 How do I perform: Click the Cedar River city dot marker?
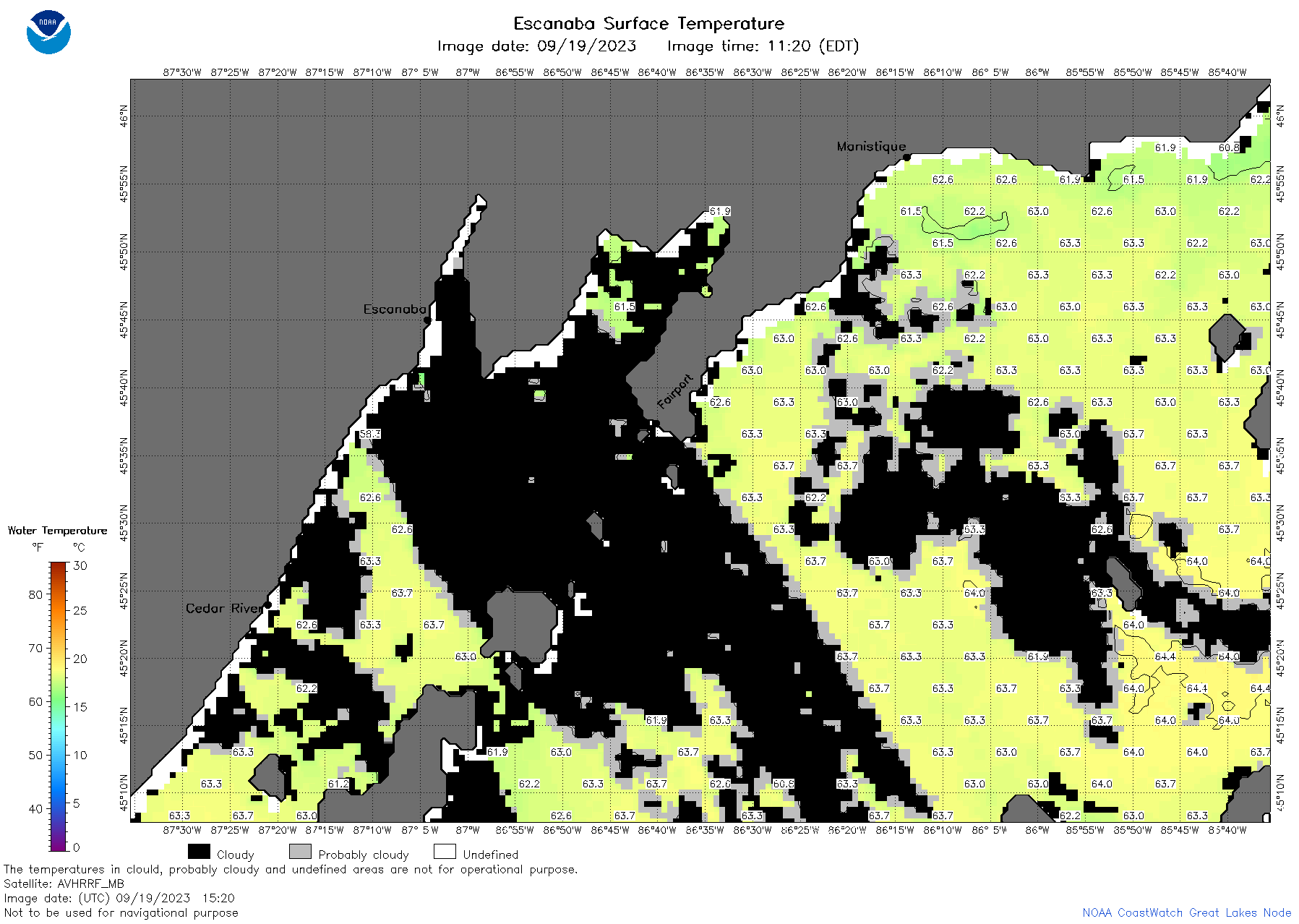pyautogui.click(x=267, y=605)
